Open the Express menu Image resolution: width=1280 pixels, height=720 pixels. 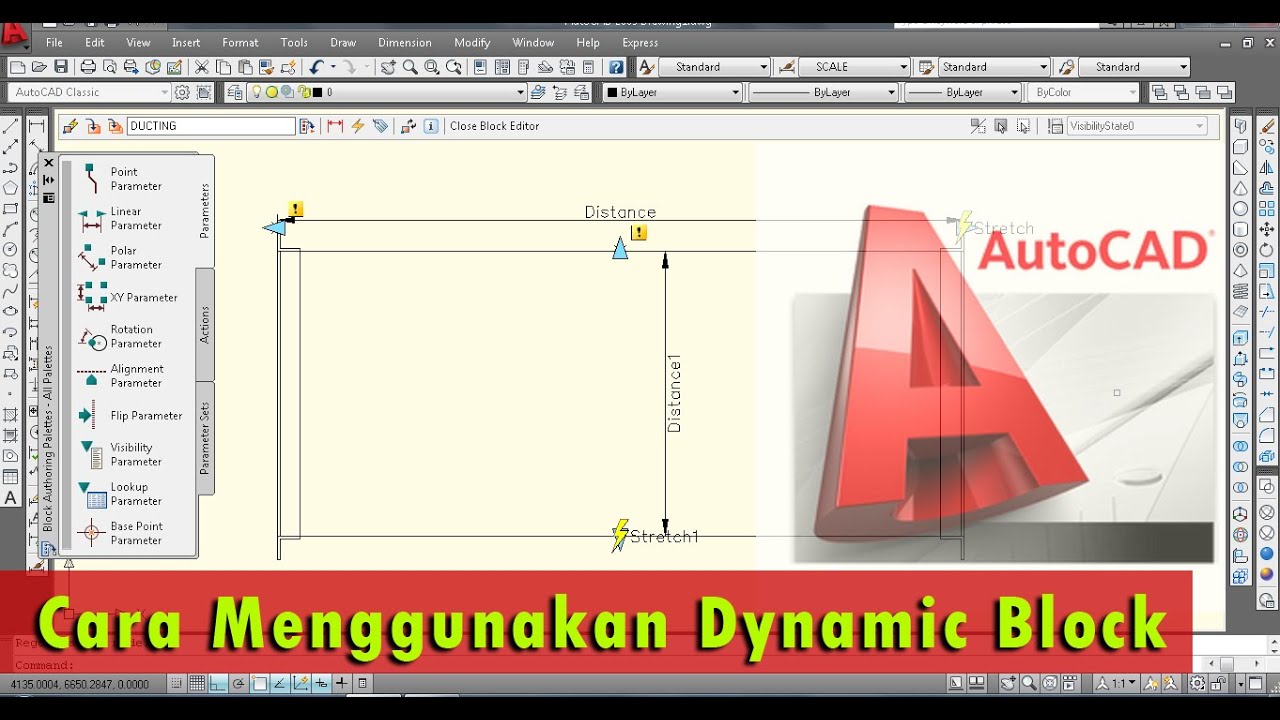coord(640,43)
